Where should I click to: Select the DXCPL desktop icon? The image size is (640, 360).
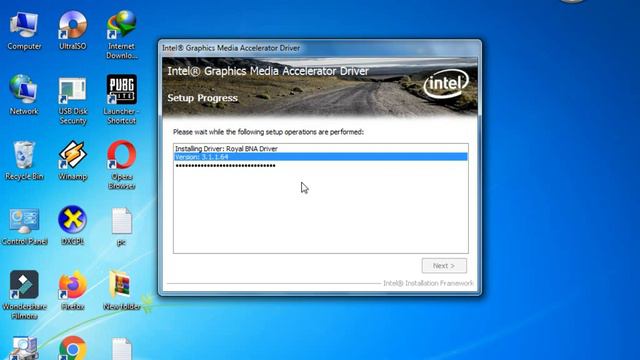[x=73, y=226]
